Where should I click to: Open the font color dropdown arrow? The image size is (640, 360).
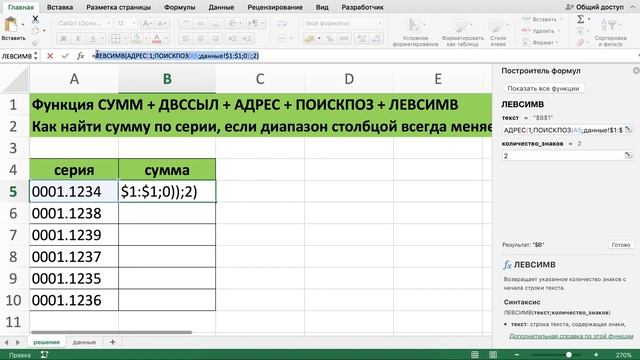click(167, 39)
